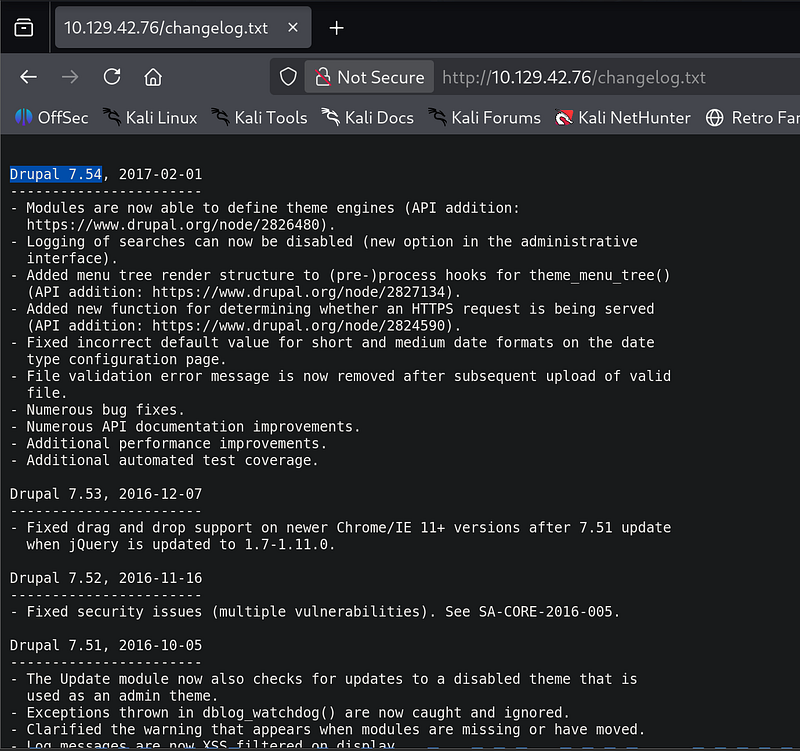800x751 pixels.
Task: Open the Kali Forums bookmark
Action: [484, 118]
